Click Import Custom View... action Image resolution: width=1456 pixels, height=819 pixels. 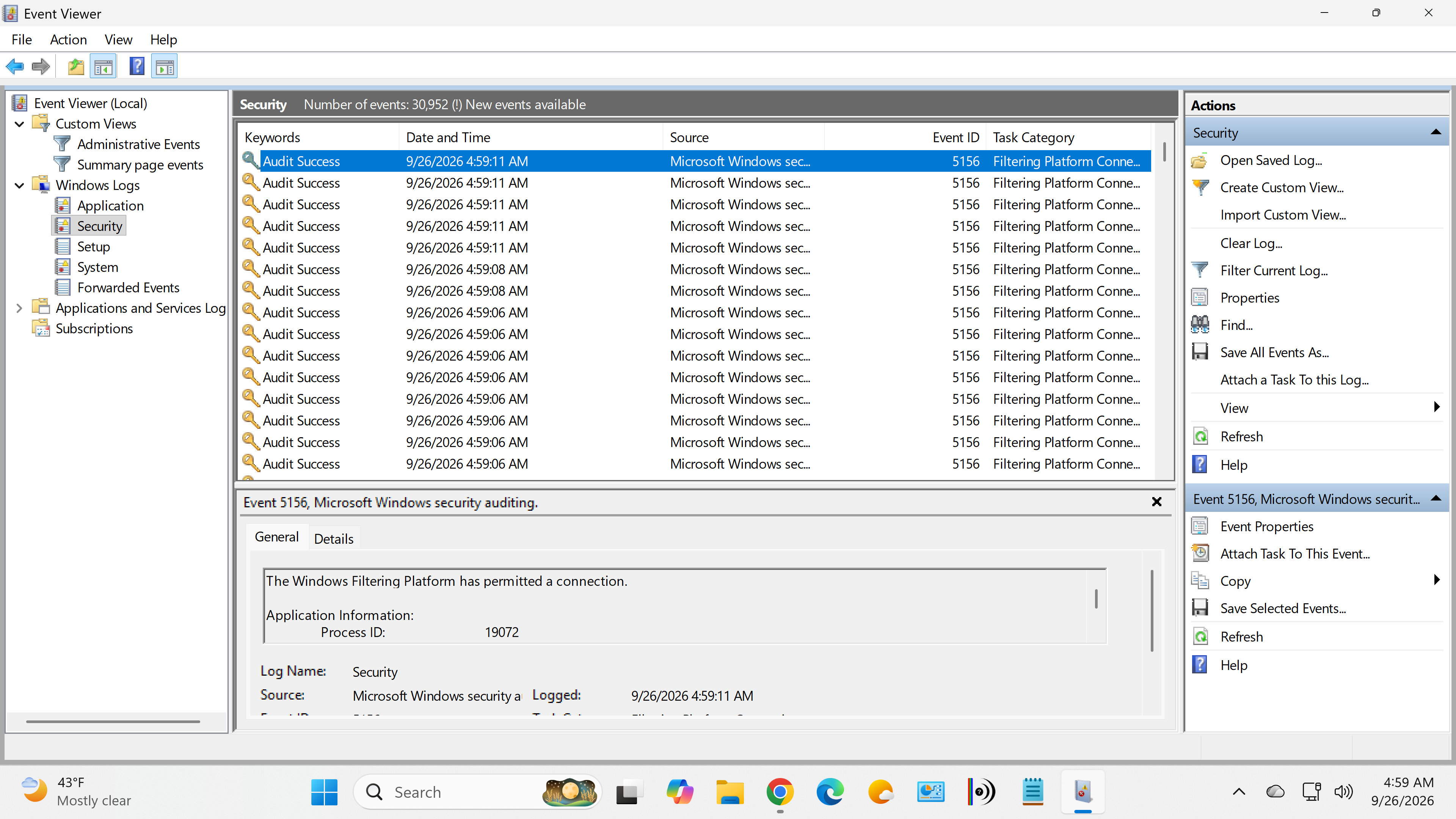pyautogui.click(x=1283, y=215)
